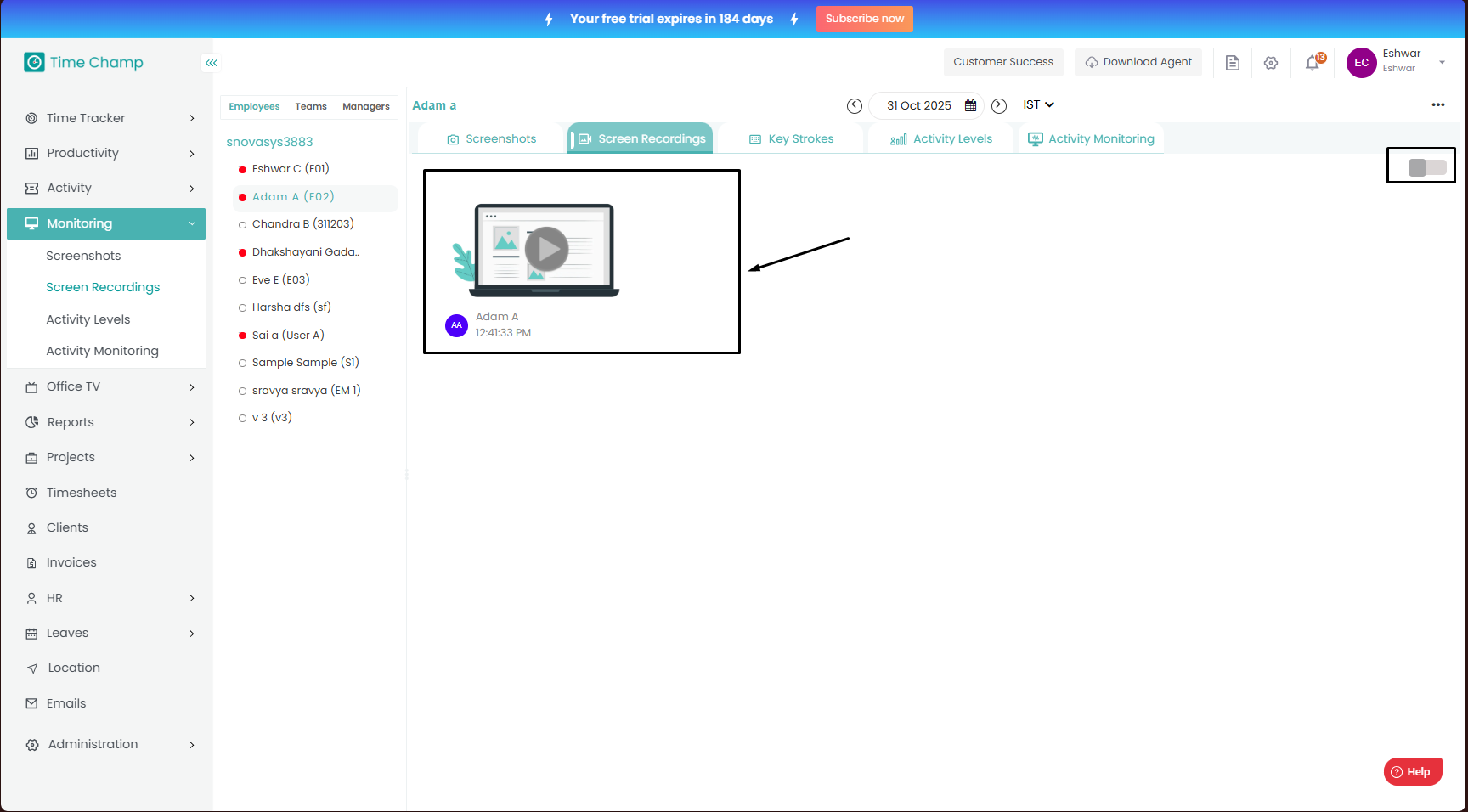Select employee Eve E (E03)
This screenshot has height=812, width=1468.
(x=280, y=280)
